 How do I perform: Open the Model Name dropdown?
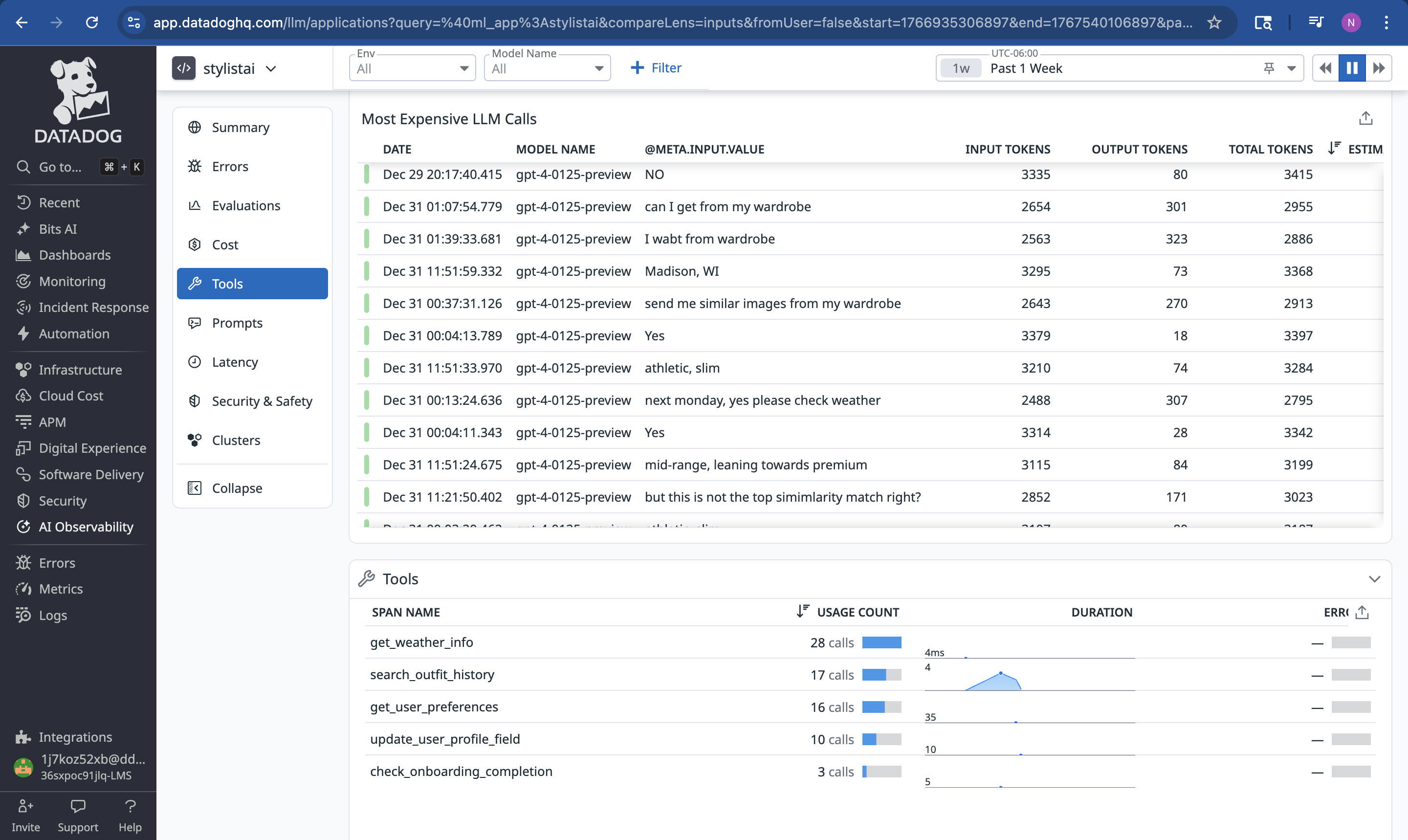pos(547,68)
